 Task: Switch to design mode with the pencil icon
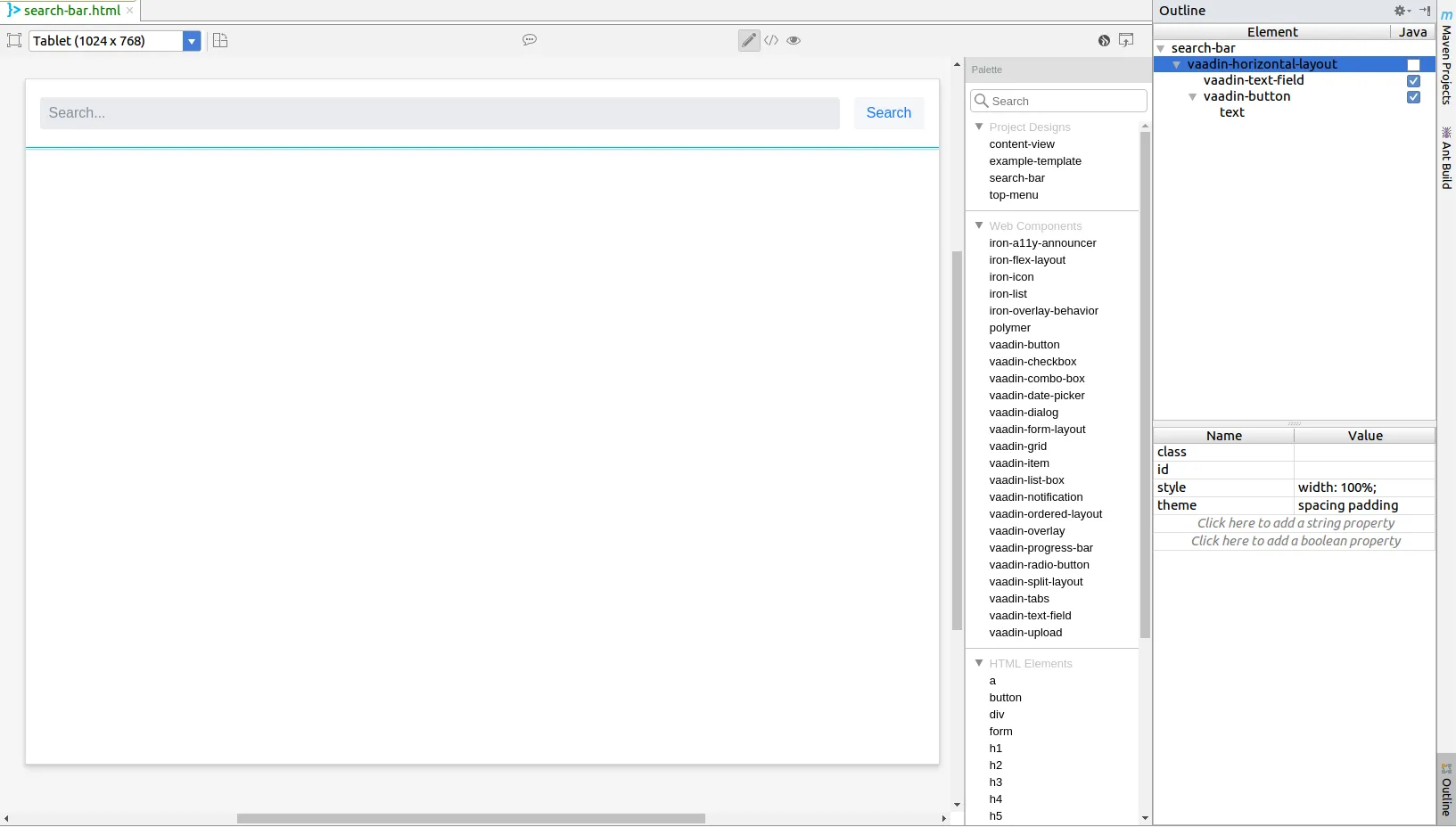click(749, 40)
